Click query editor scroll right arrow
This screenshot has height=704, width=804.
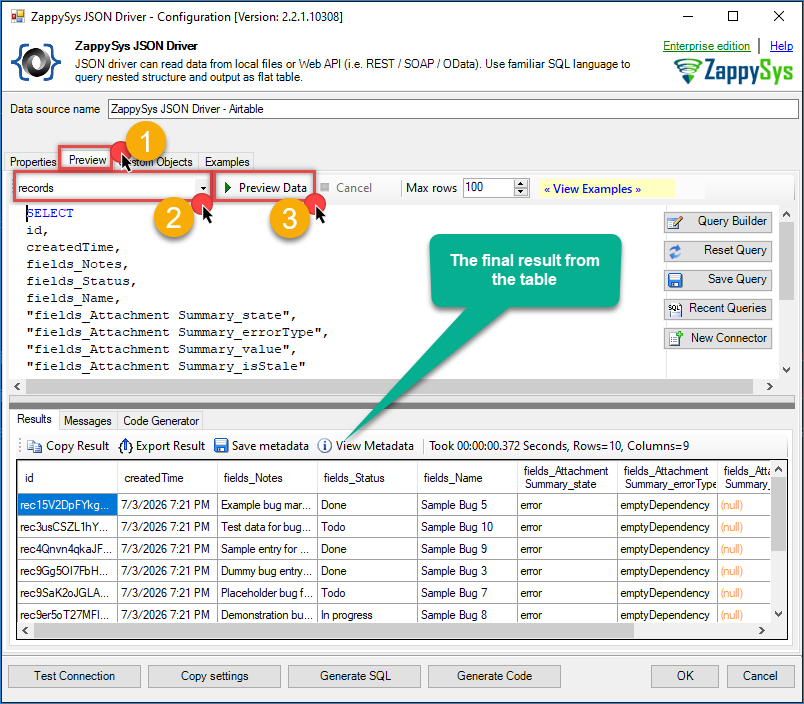pyautogui.click(x=769, y=386)
